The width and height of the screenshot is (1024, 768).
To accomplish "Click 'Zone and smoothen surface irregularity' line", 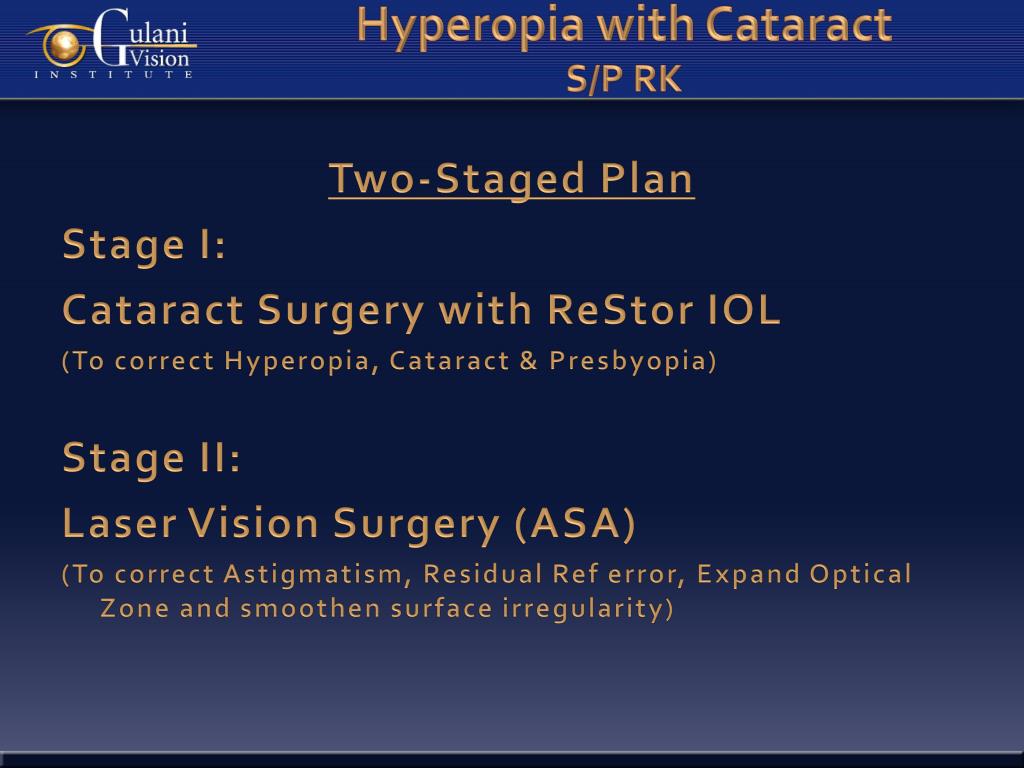I will click(x=387, y=609).
